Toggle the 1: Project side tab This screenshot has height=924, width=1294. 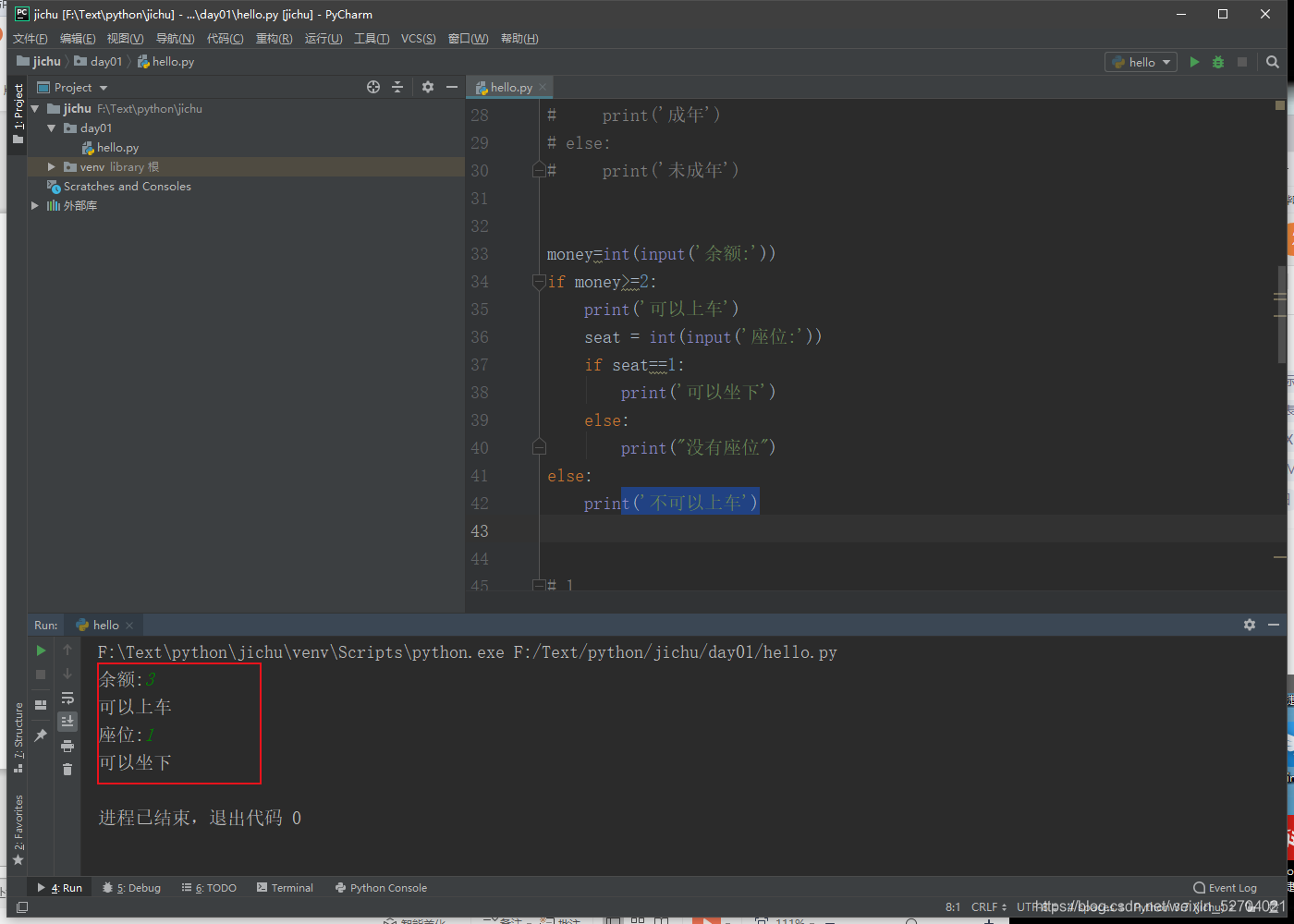point(18,113)
